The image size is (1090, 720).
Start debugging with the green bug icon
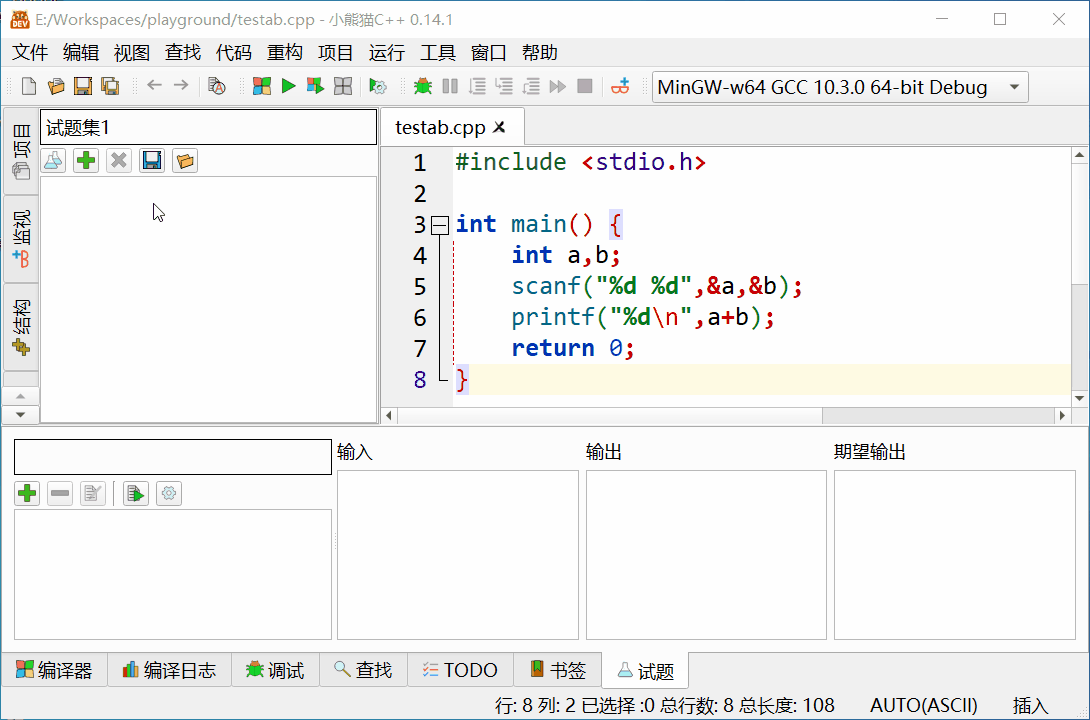tap(423, 87)
